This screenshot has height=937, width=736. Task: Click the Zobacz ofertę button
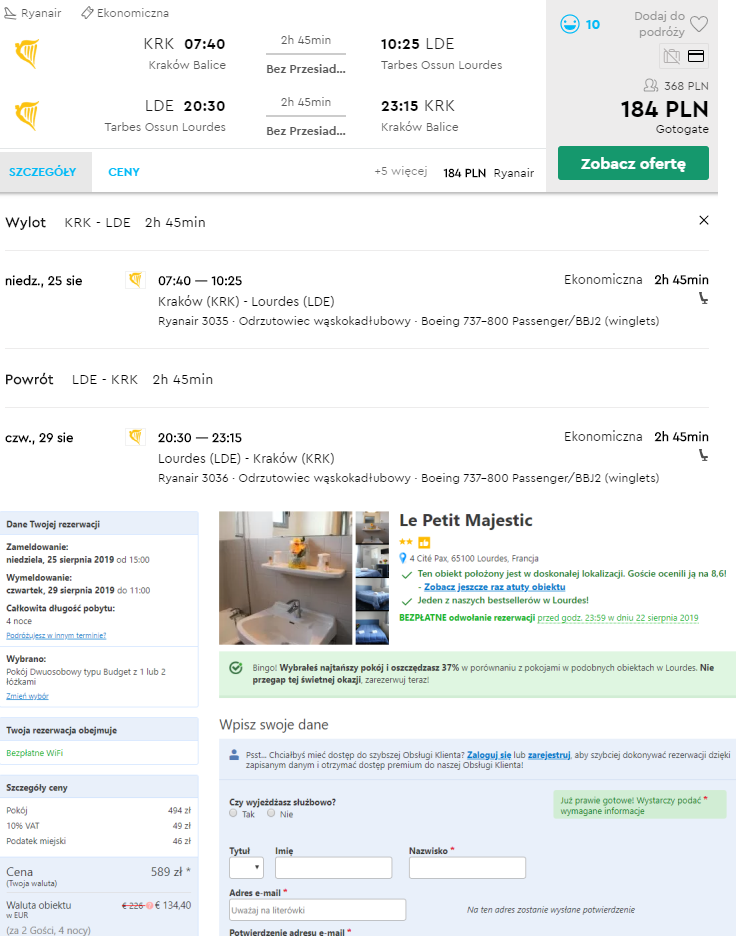click(x=633, y=163)
